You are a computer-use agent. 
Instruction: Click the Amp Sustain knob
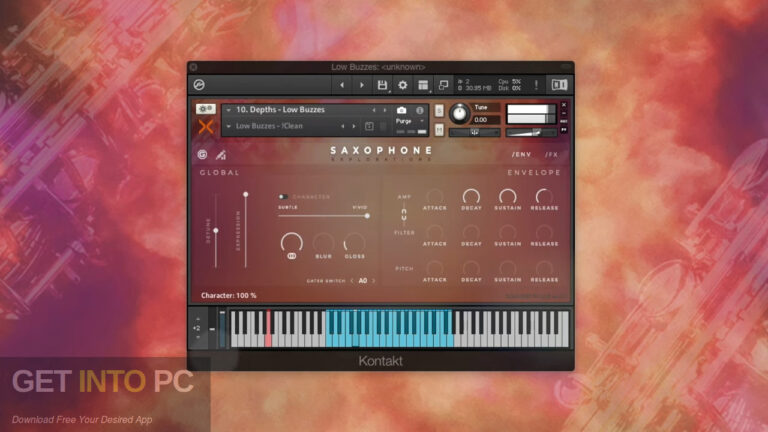coord(508,197)
